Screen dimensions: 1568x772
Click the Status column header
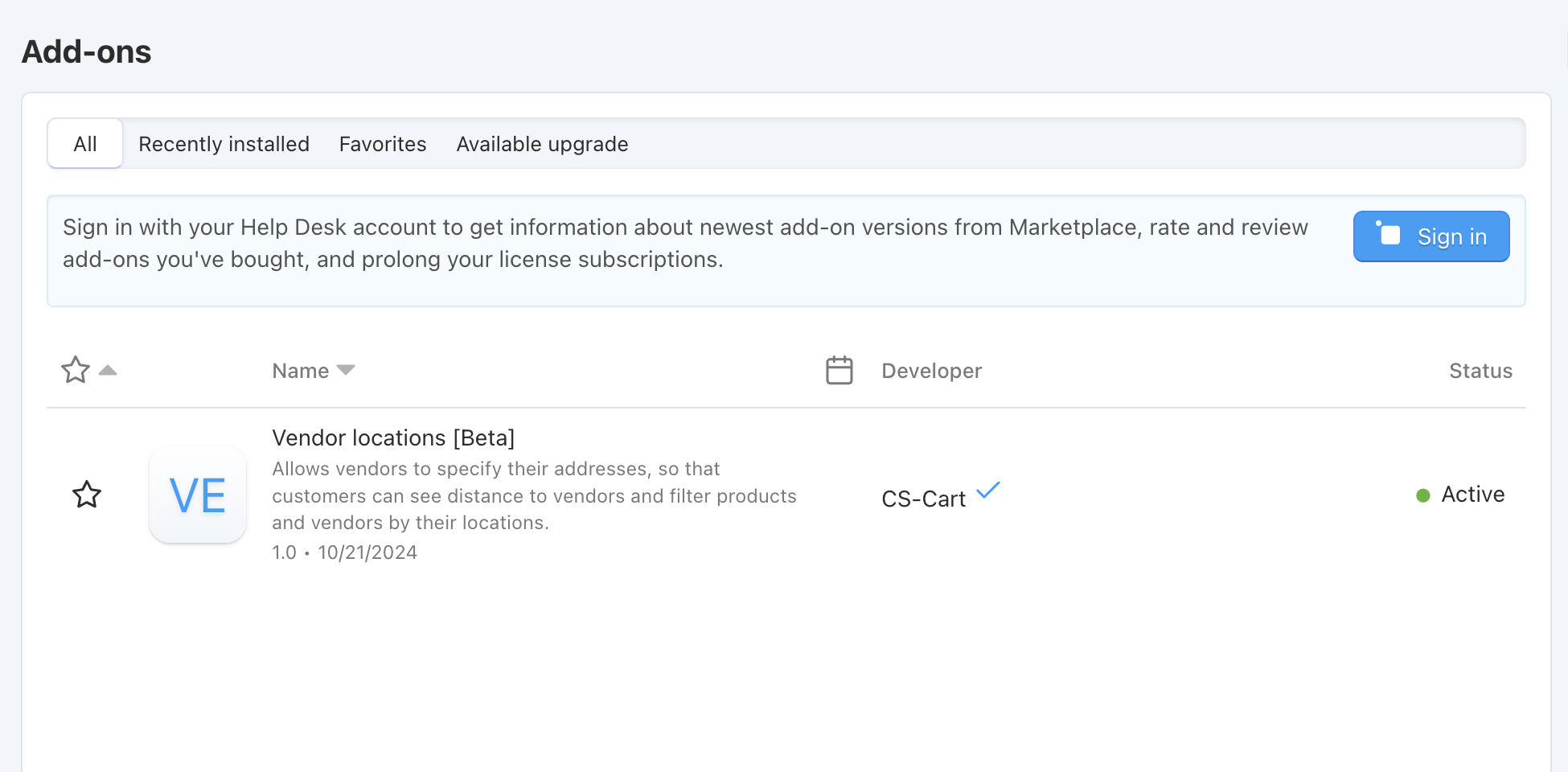tap(1480, 371)
